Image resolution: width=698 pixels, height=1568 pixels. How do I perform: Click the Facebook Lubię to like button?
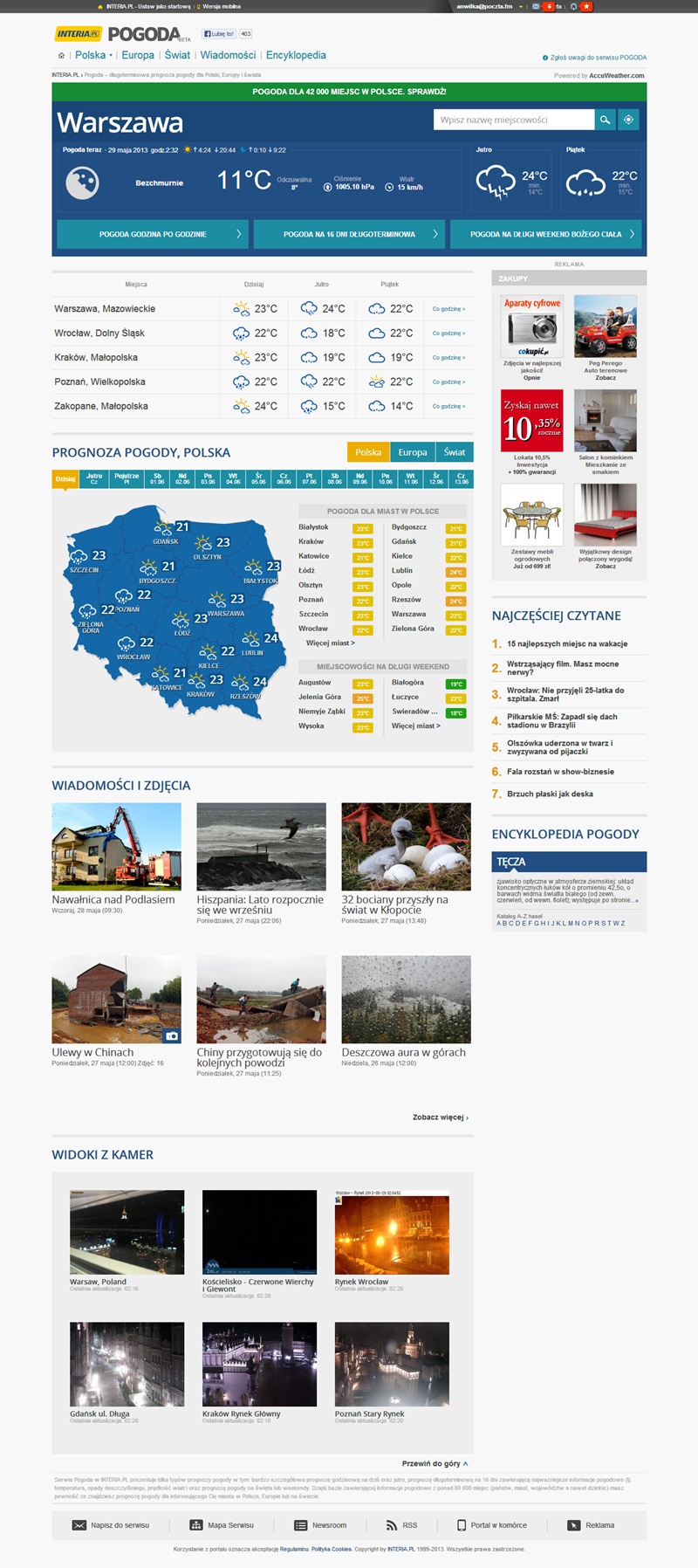tap(219, 34)
